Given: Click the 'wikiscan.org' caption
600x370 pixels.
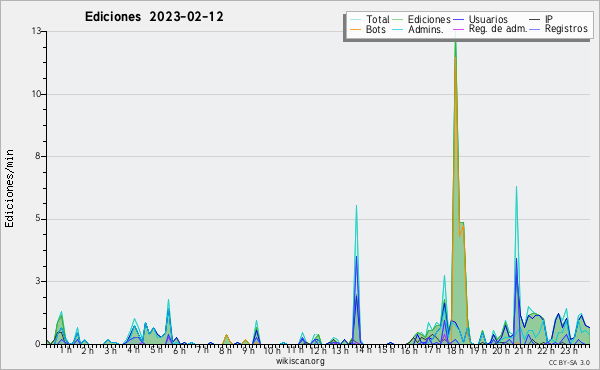Looking at the screenshot, I should point(300,361).
